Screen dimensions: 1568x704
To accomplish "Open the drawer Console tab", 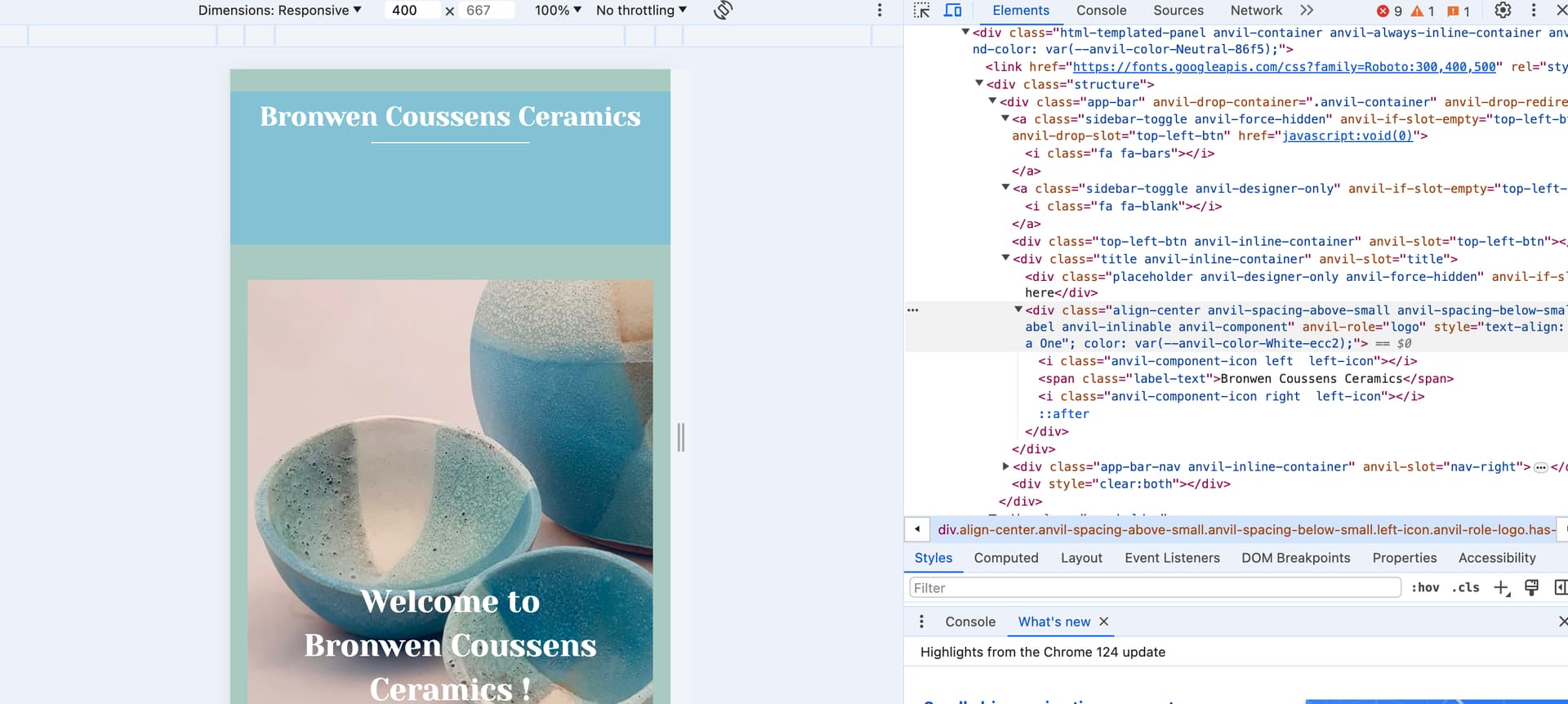I will pyautogui.click(x=970, y=622).
